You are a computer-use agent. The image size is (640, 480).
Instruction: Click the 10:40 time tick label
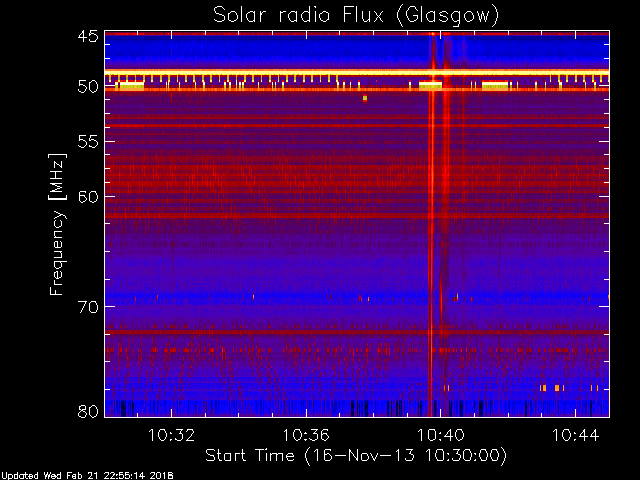(441, 435)
